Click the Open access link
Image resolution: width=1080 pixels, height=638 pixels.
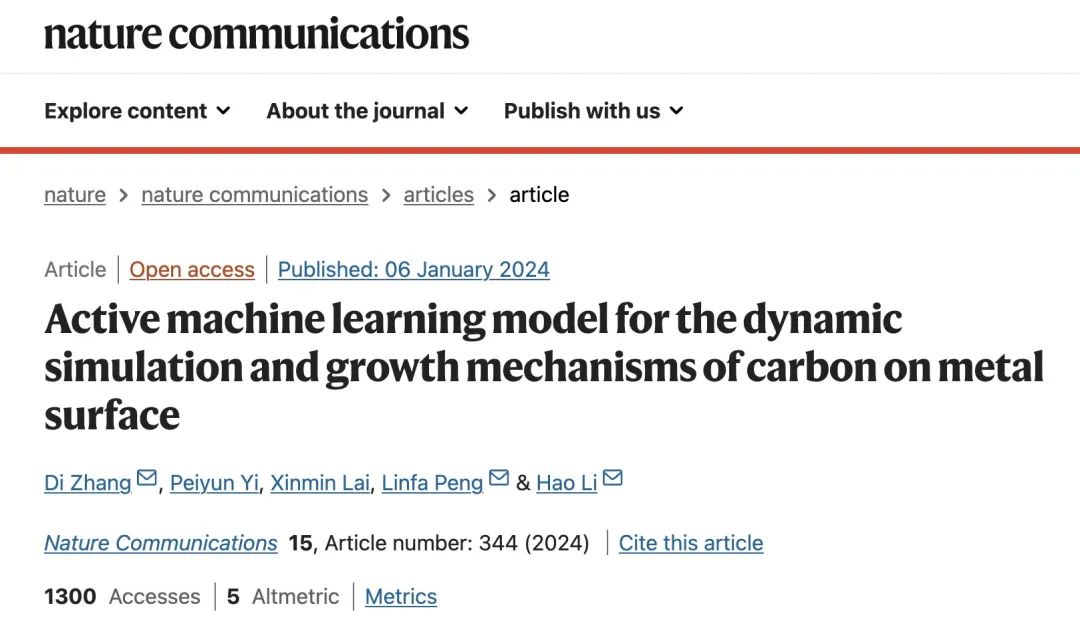tap(192, 269)
